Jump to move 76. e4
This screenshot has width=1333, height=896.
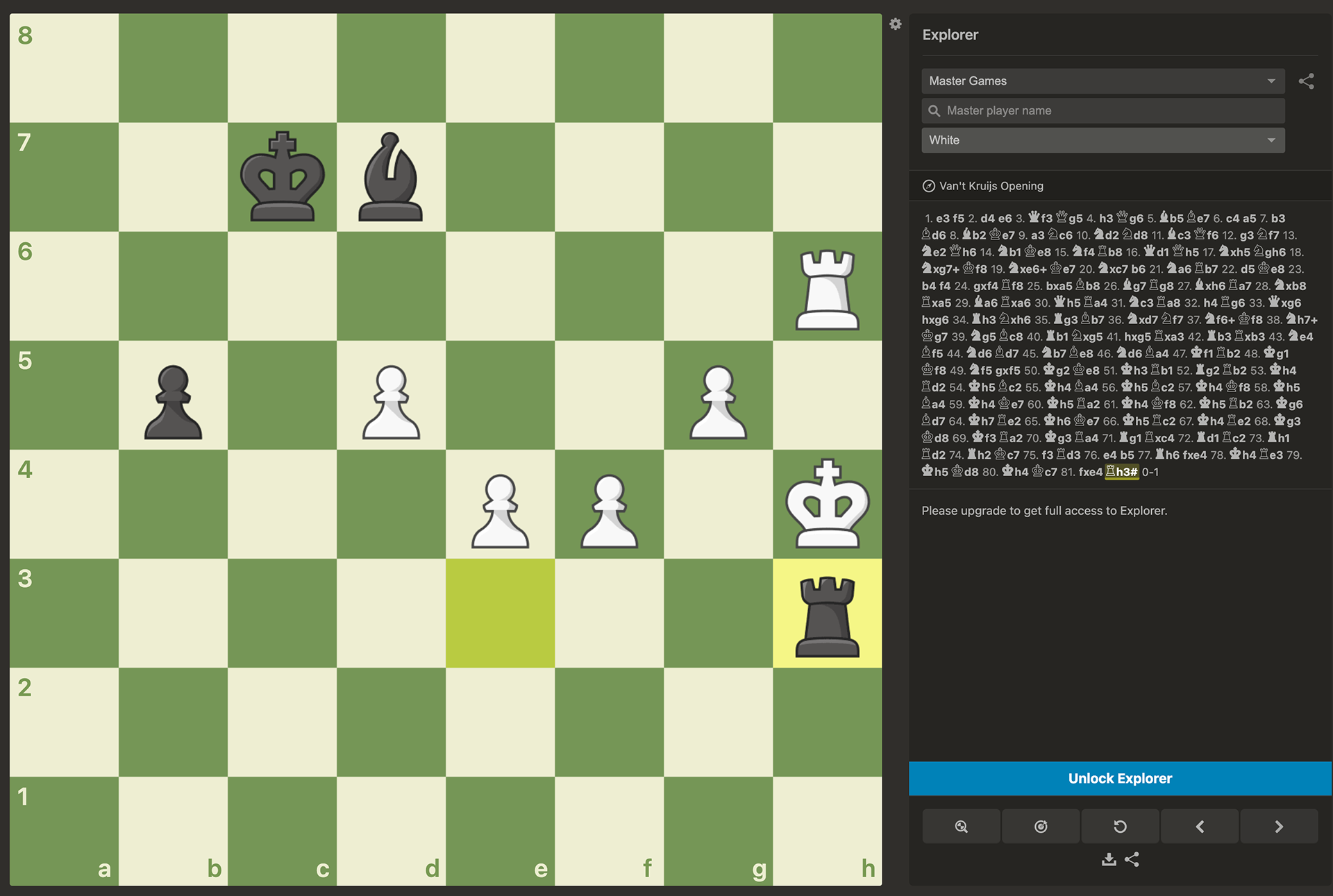[1110, 455]
